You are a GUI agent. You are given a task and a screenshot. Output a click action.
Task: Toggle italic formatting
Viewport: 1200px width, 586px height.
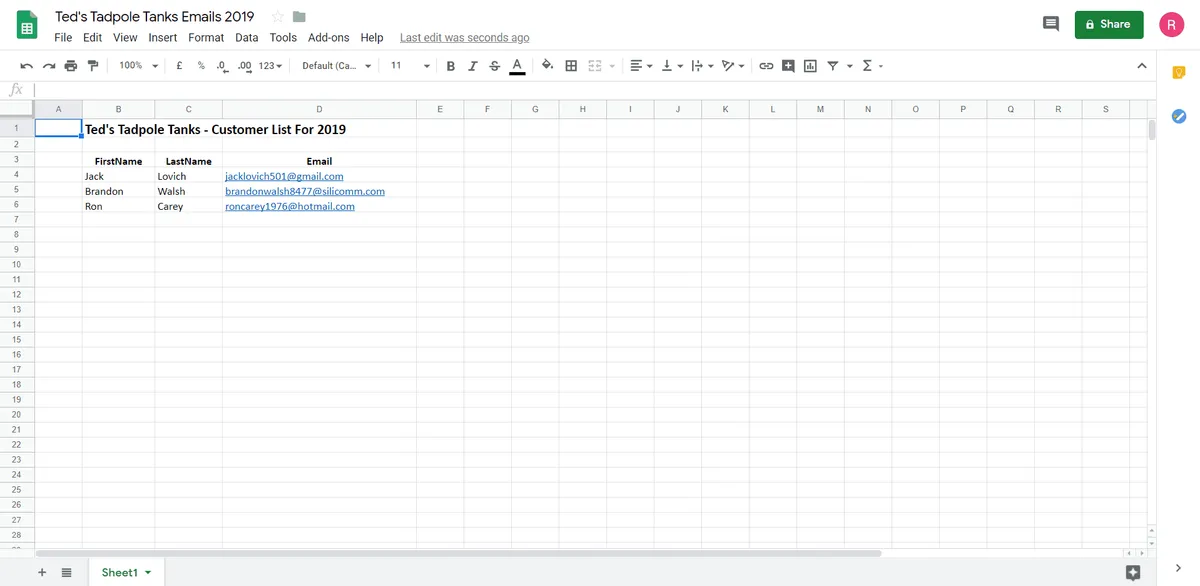(x=472, y=66)
